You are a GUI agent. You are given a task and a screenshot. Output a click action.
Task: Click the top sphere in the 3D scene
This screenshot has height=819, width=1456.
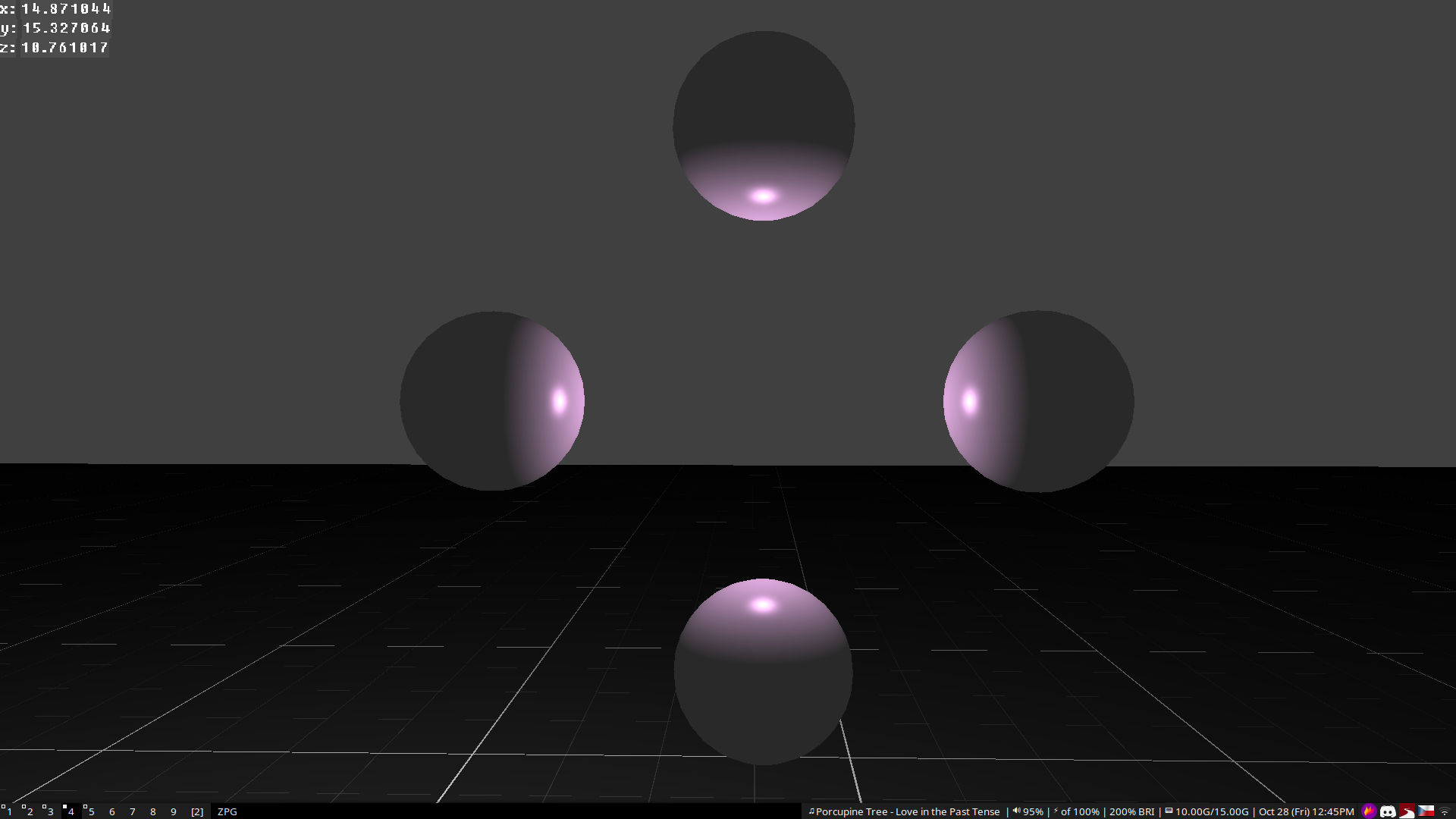pyautogui.click(x=764, y=126)
